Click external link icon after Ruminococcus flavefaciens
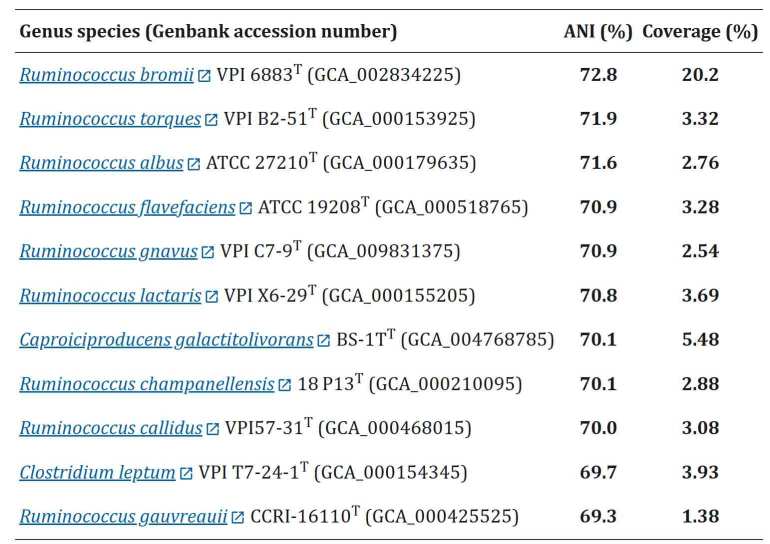The width and height of the screenshot is (770, 544). coord(246,208)
